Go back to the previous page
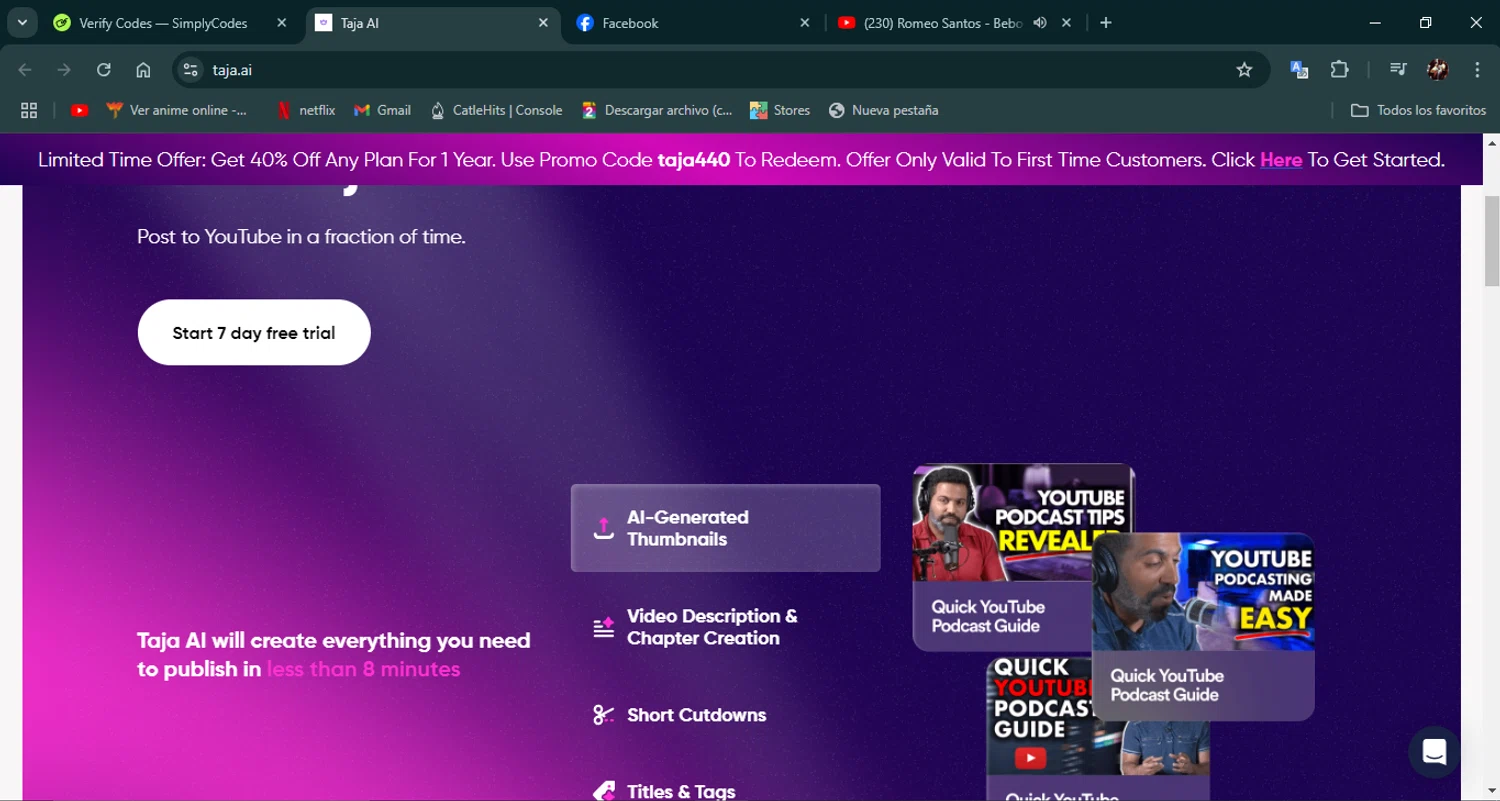The height and width of the screenshot is (801, 1500). coord(25,70)
